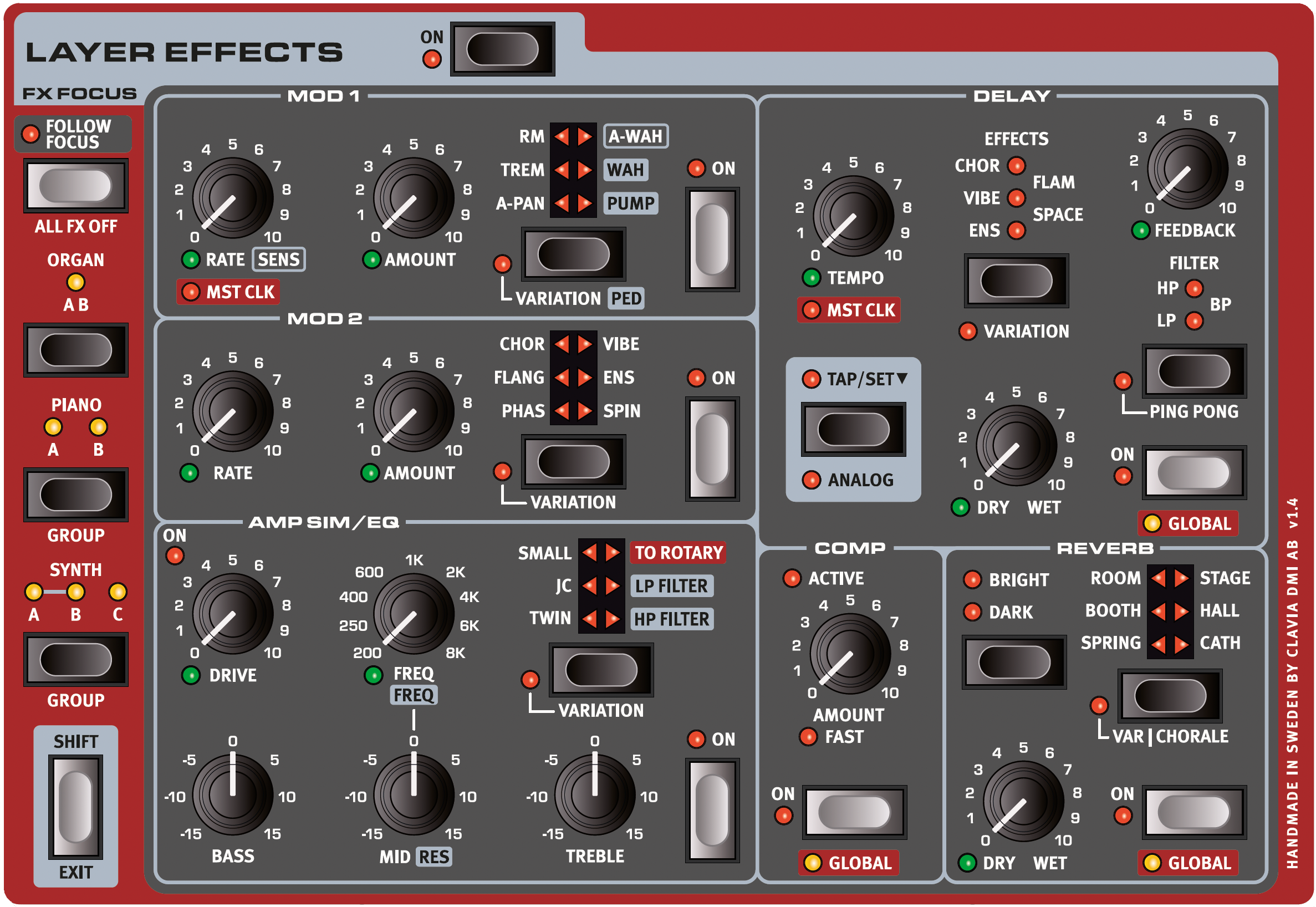Select the Organ A B focus button
Image resolution: width=1316 pixels, height=907 pixels.
pyautogui.click(x=75, y=349)
